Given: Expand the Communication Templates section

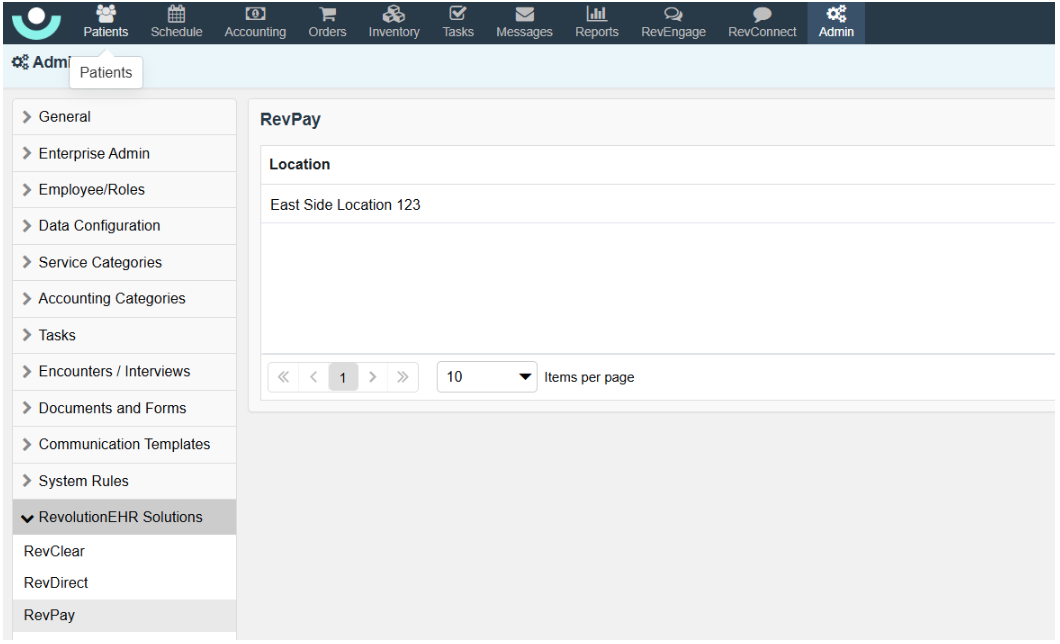Looking at the screenshot, I should pos(124,445).
